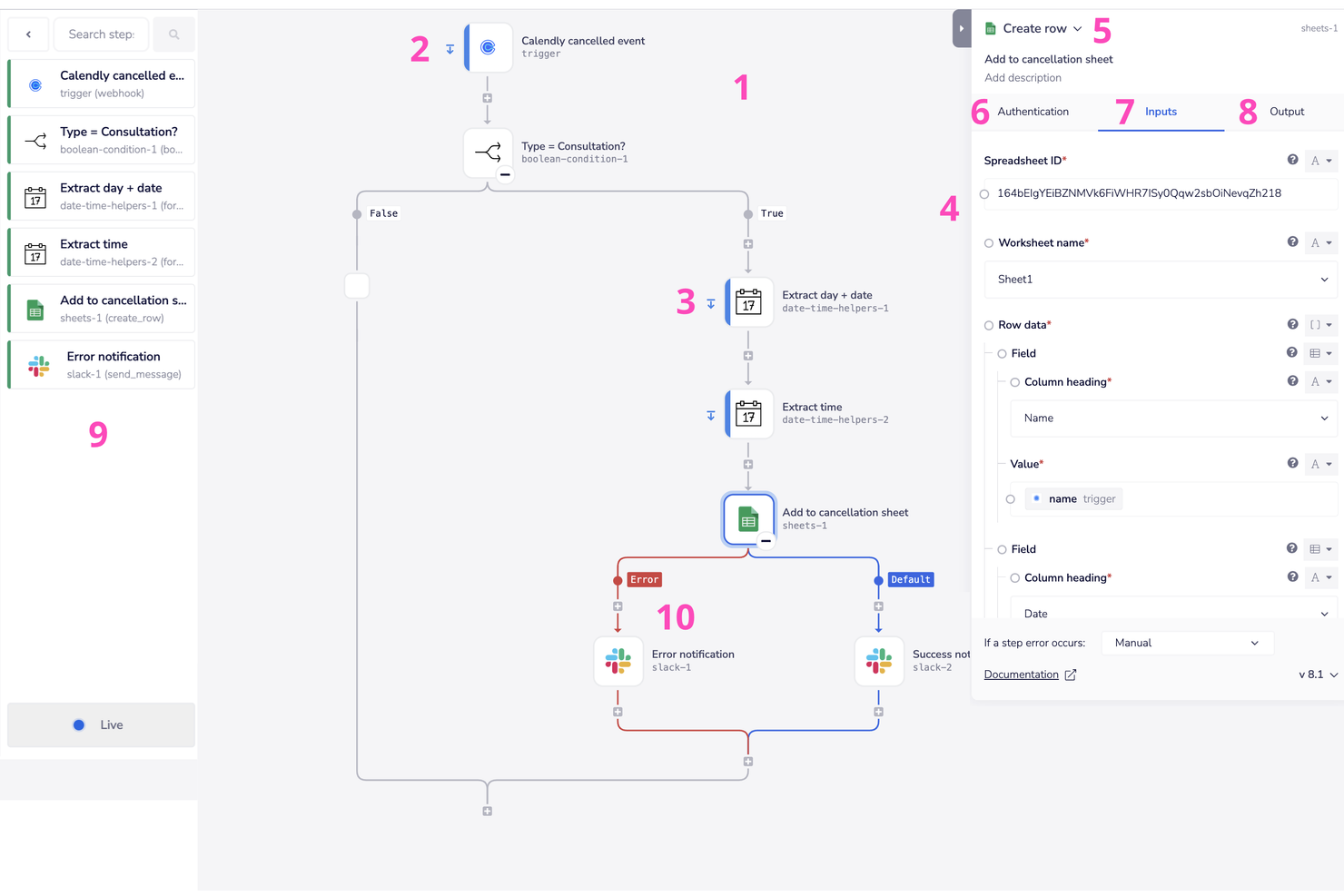Collapse the boolean condition node with minus
The width and height of the screenshot is (1344, 896).
click(x=505, y=174)
